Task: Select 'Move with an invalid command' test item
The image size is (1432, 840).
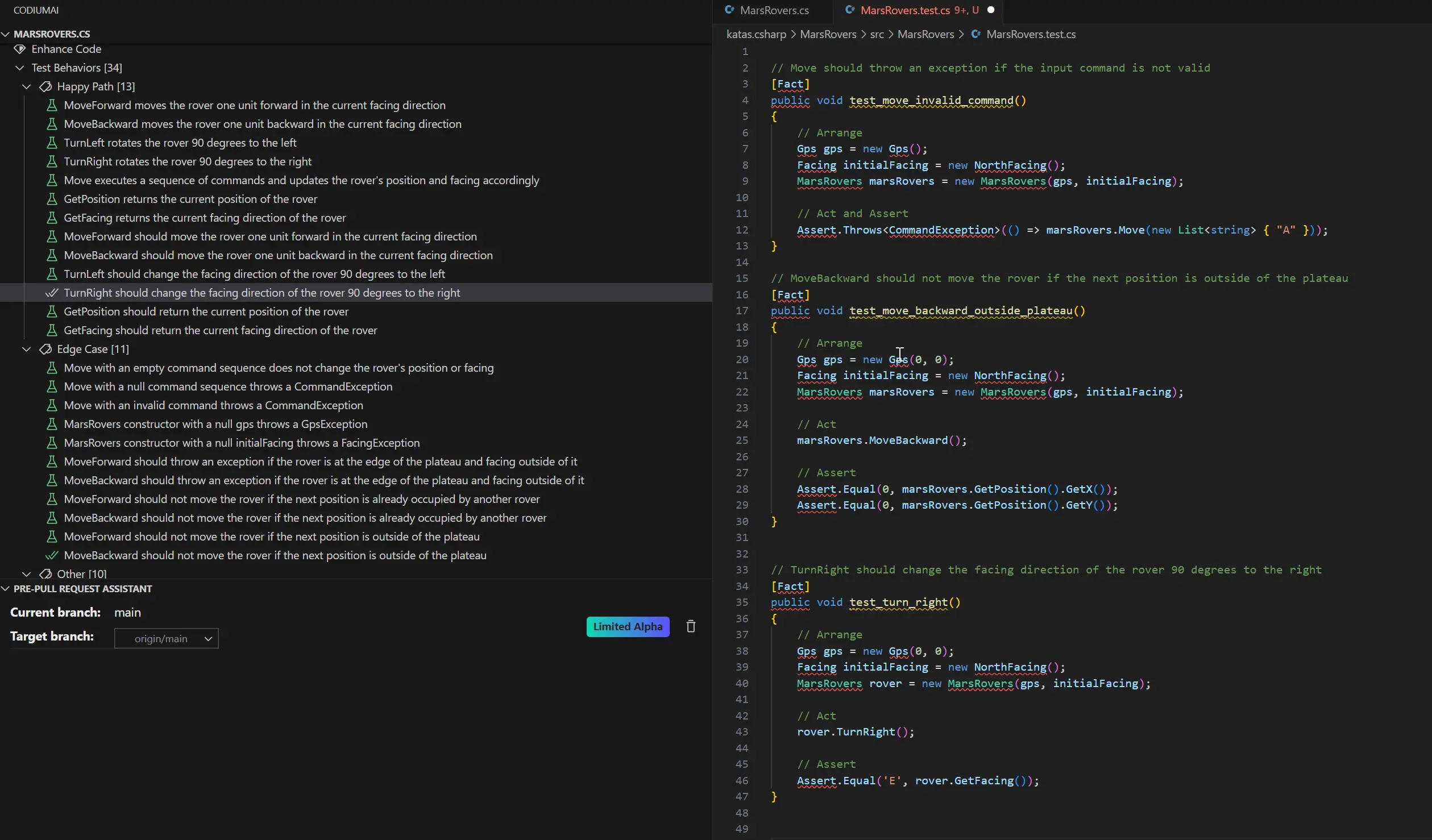Action: 213,405
